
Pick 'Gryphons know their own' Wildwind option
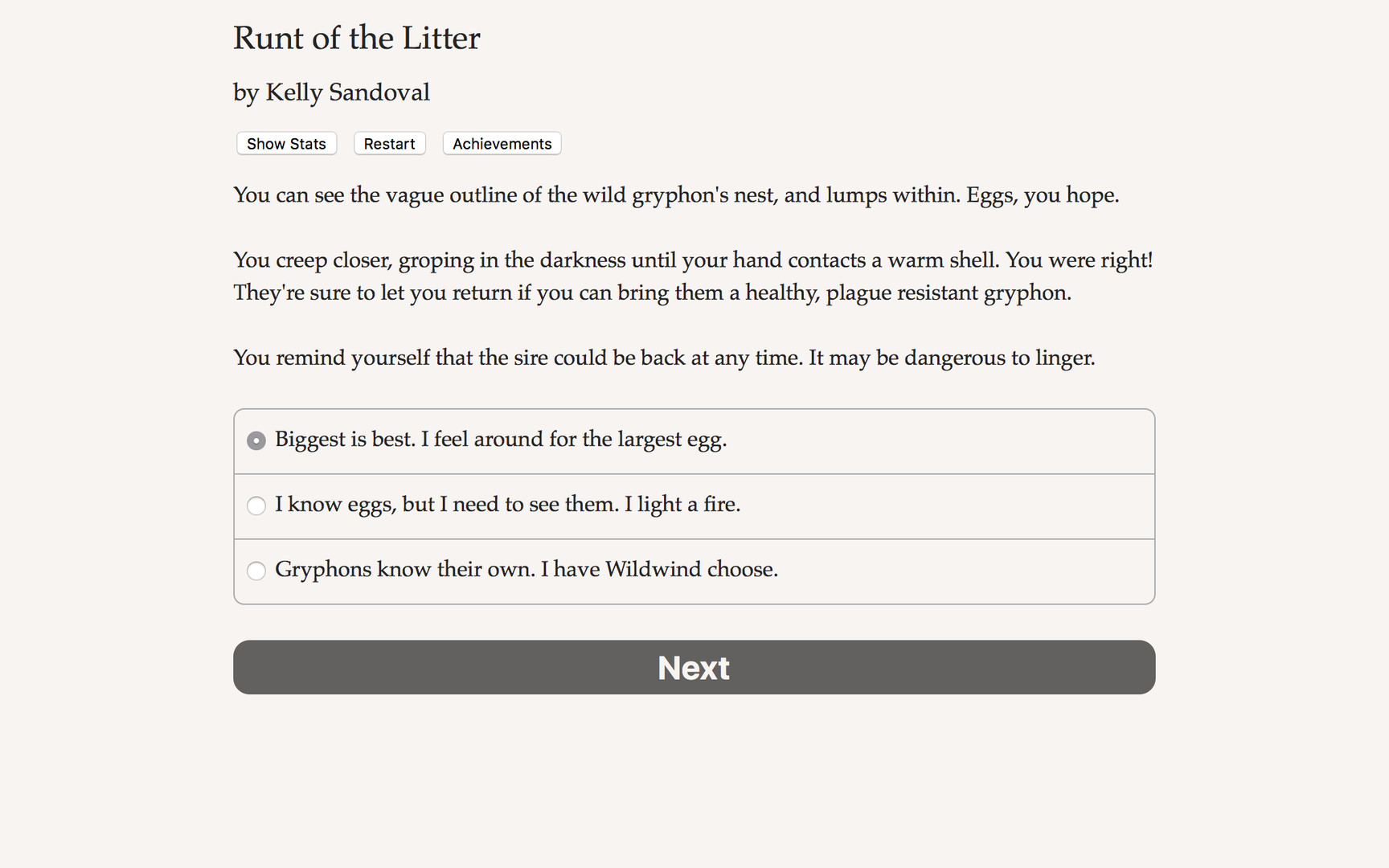[526, 570]
